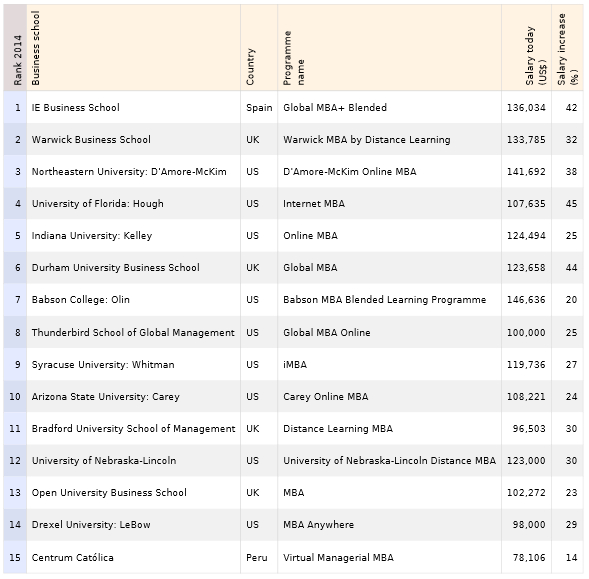This screenshot has height=579, width=589.
Task: Sort by 'Salary today (US$)' header
Action: [x=526, y=48]
